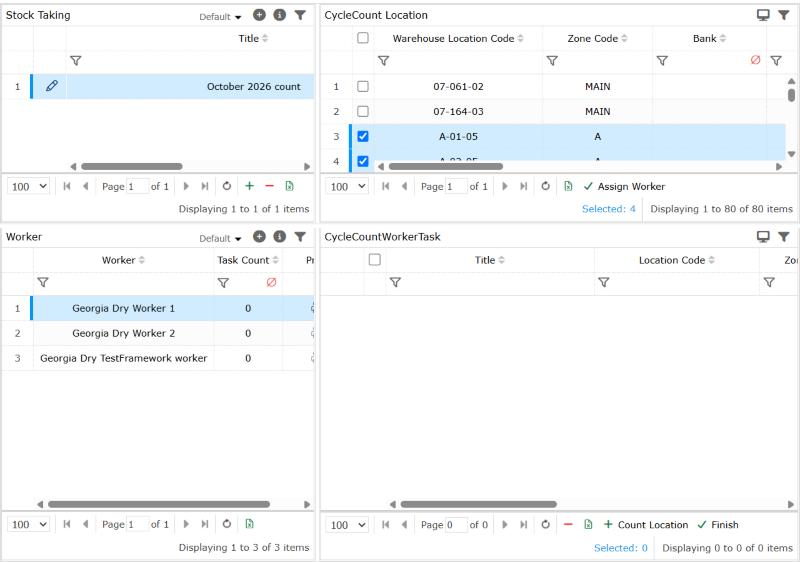Image resolution: width=800 pixels, height=562 pixels.
Task: Click the Stock Taking horizontal scrollbar
Action: [x=132, y=166]
